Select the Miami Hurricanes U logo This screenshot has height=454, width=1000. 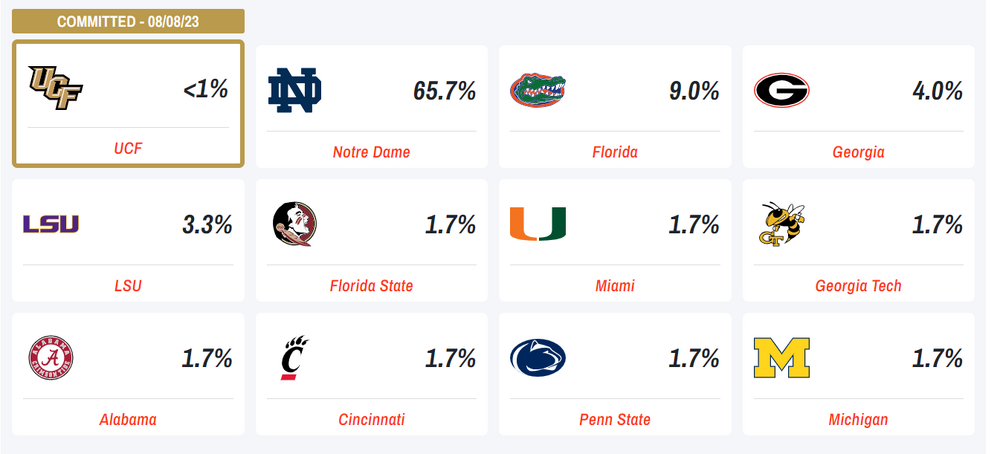(x=538, y=224)
